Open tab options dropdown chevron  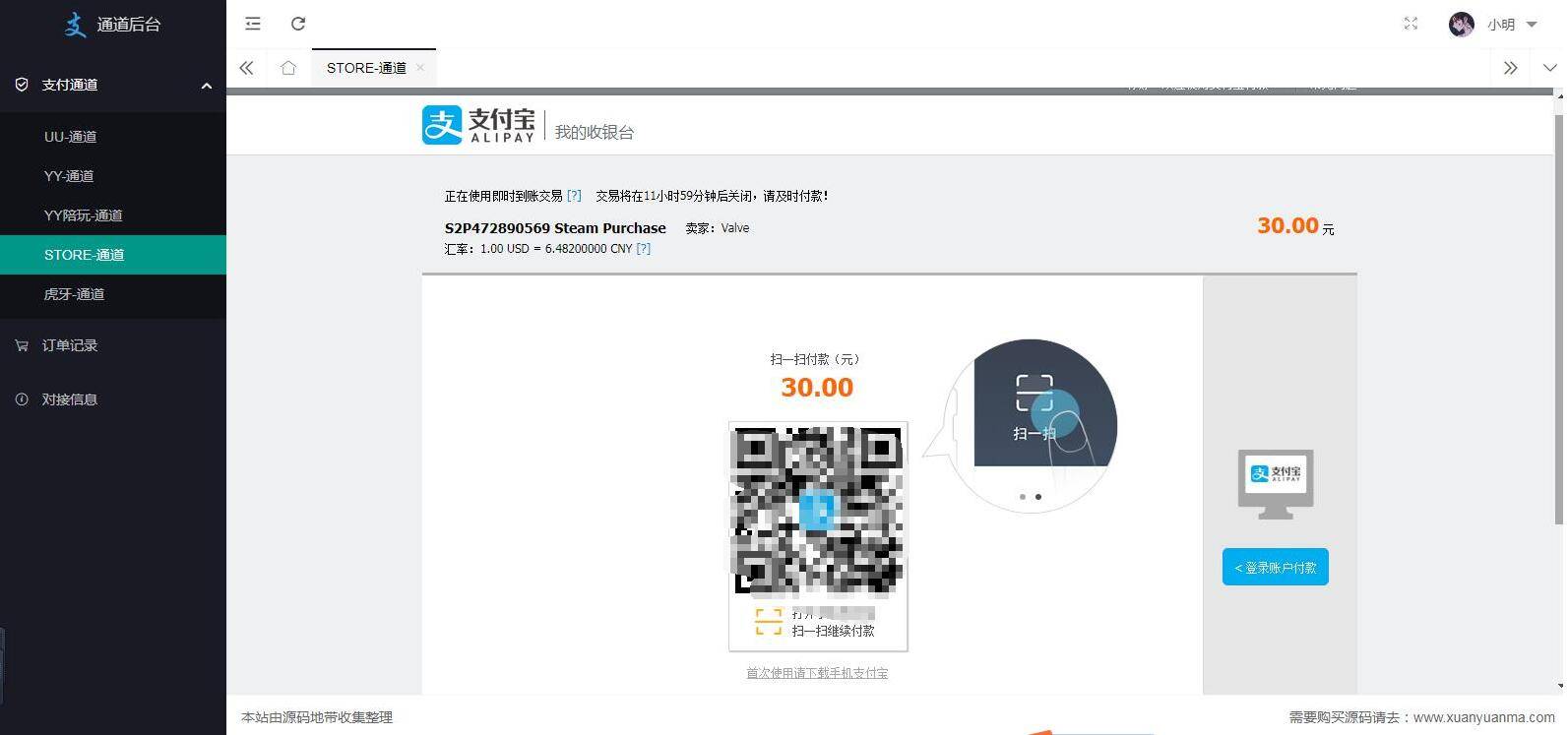[1550, 68]
